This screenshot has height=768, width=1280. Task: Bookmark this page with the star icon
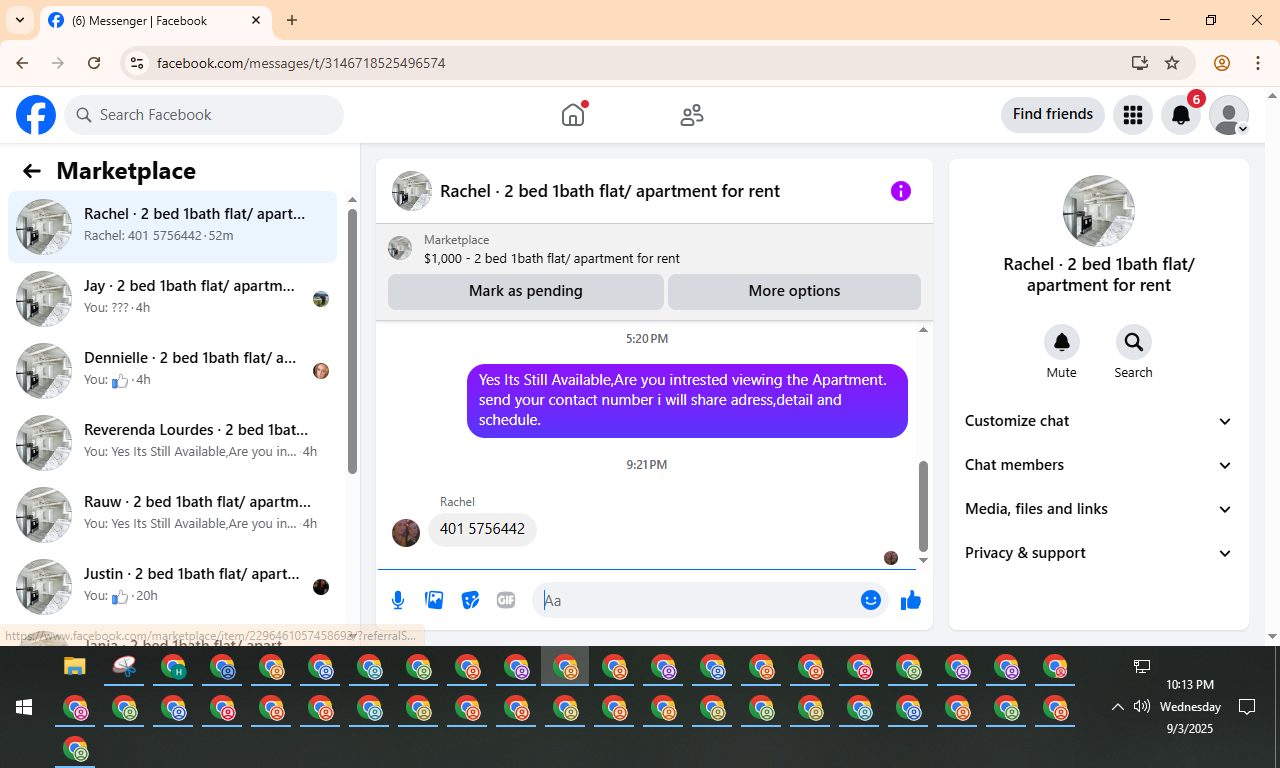click(x=1172, y=63)
